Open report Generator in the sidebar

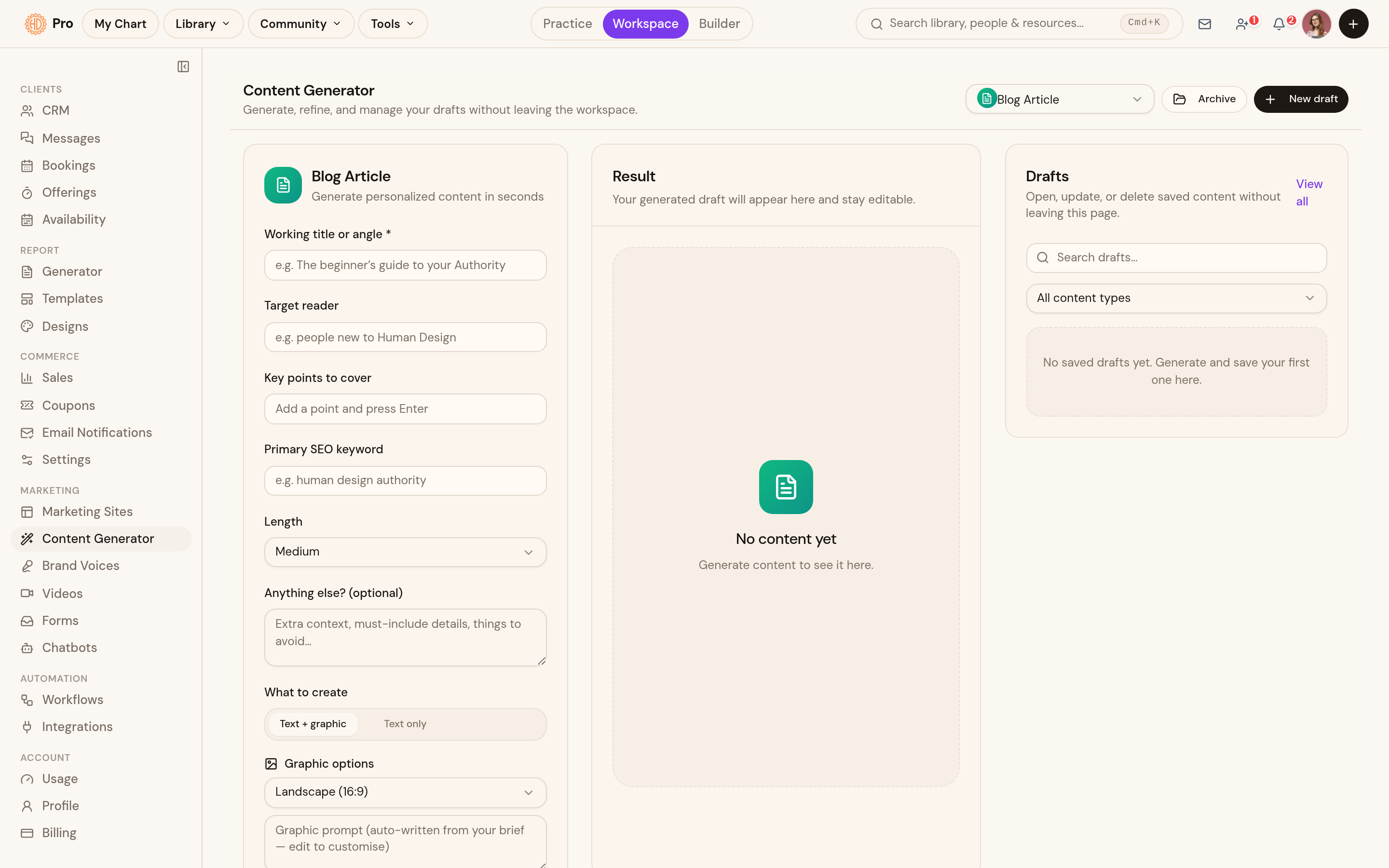click(x=101, y=271)
